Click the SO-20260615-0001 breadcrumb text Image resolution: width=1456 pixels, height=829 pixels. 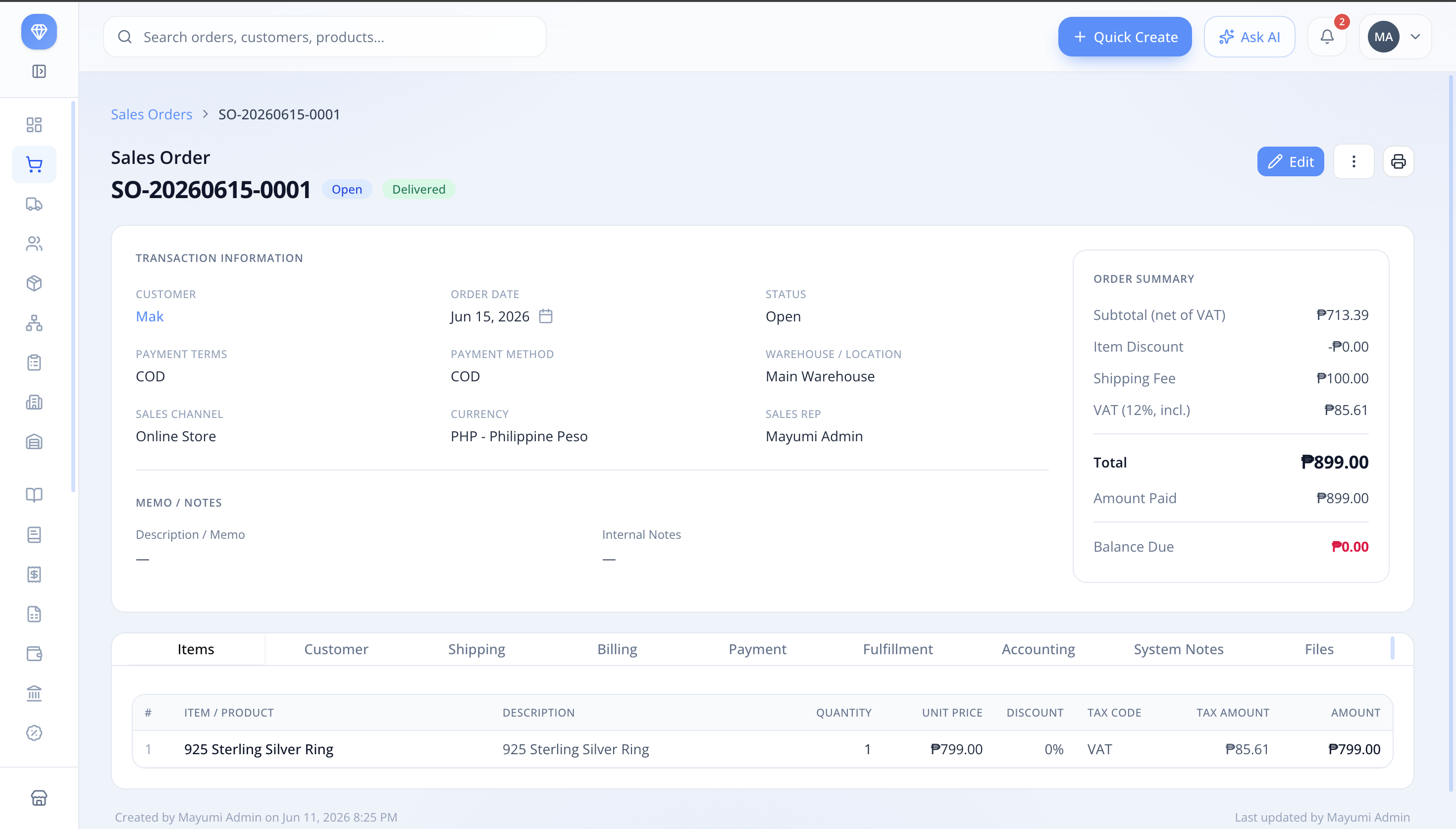[279, 114]
